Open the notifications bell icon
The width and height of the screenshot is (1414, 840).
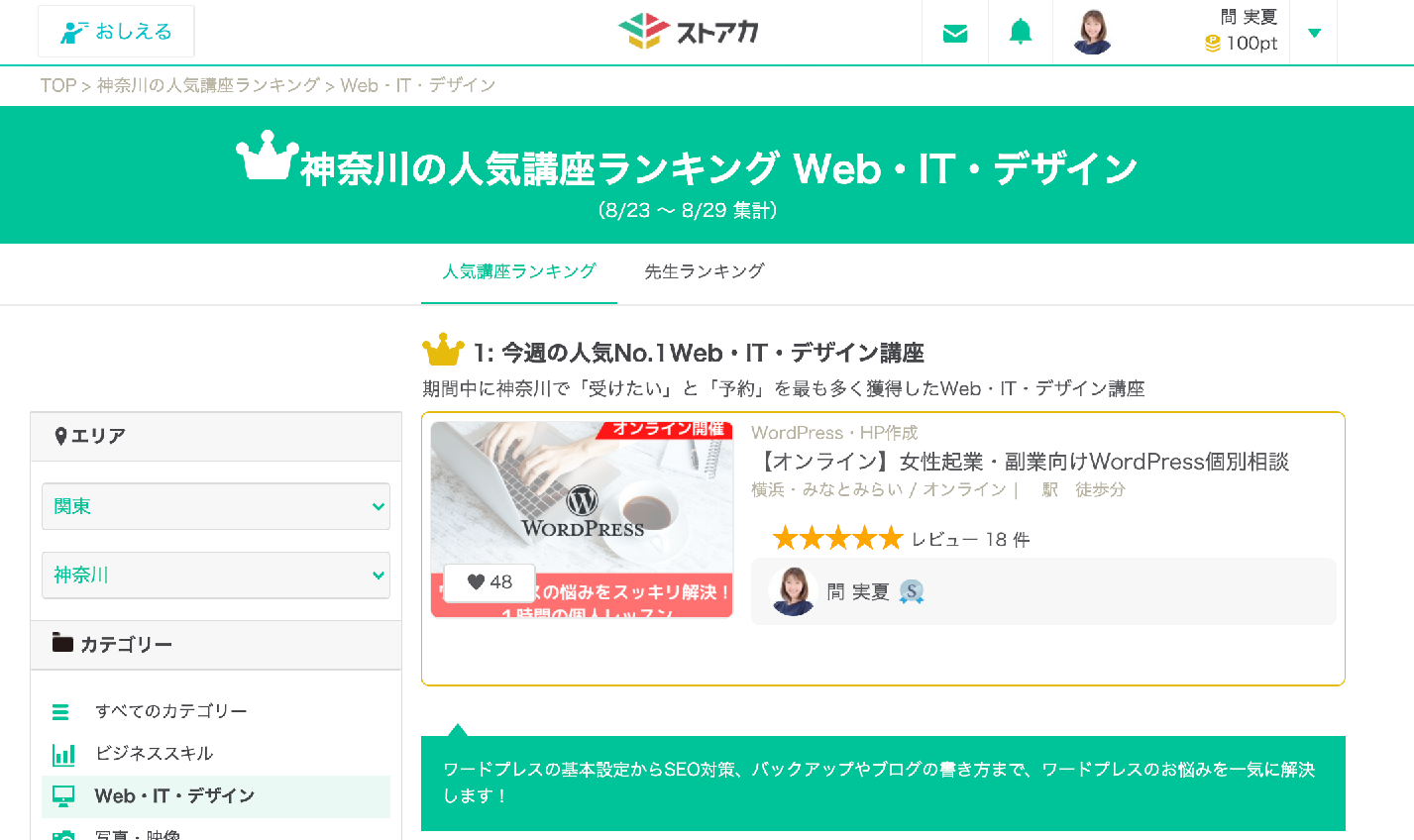click(1021, 32)
